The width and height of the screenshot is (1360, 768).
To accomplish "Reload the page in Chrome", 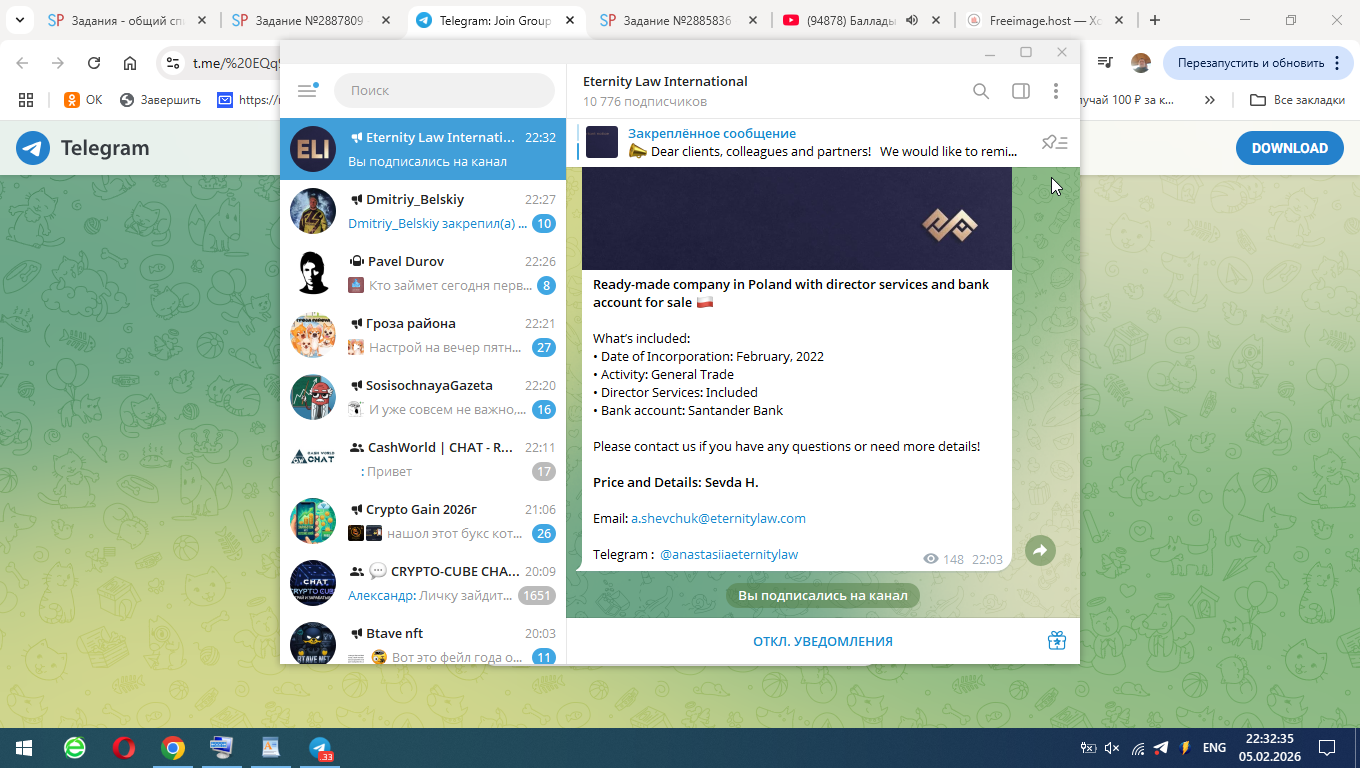I will pos(94,63).
